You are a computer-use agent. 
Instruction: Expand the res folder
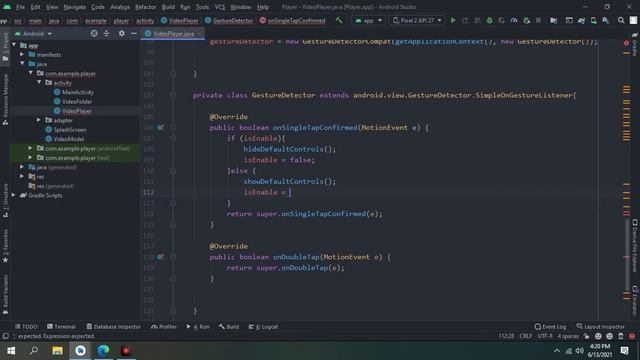22,176
